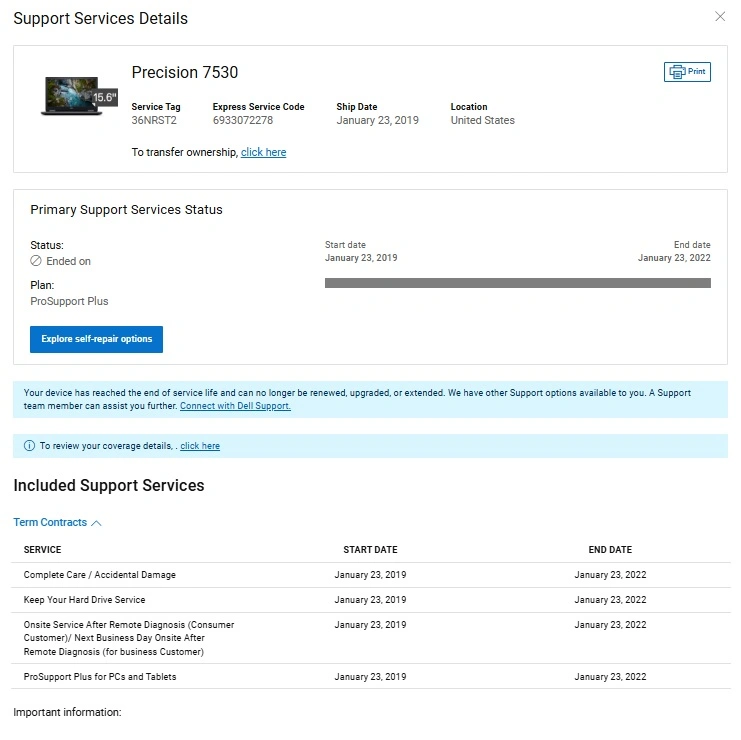The image size is (741, 740).
Task: Click the END DATE column header
Action: point(610,550)
